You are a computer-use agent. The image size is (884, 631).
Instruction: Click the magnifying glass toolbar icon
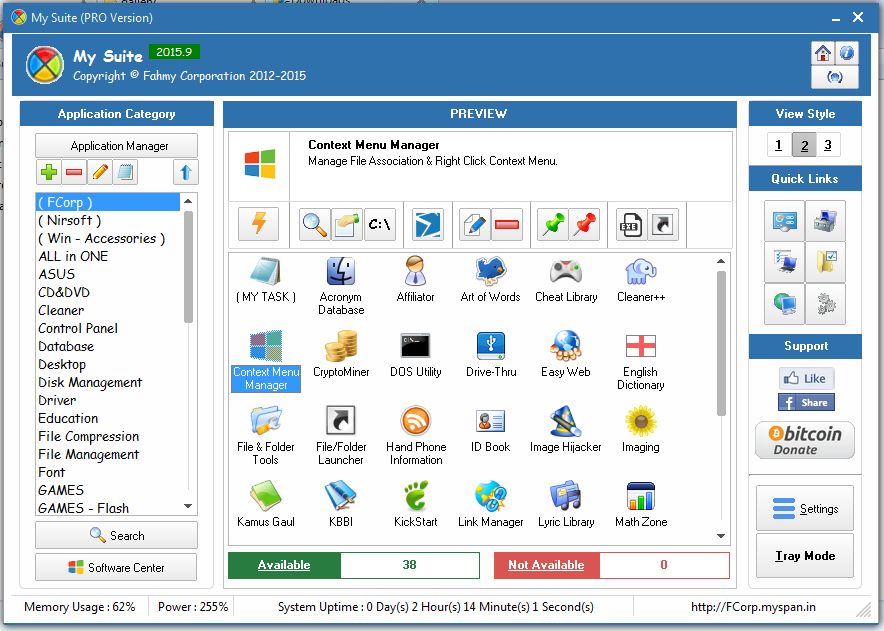(315, 224)
